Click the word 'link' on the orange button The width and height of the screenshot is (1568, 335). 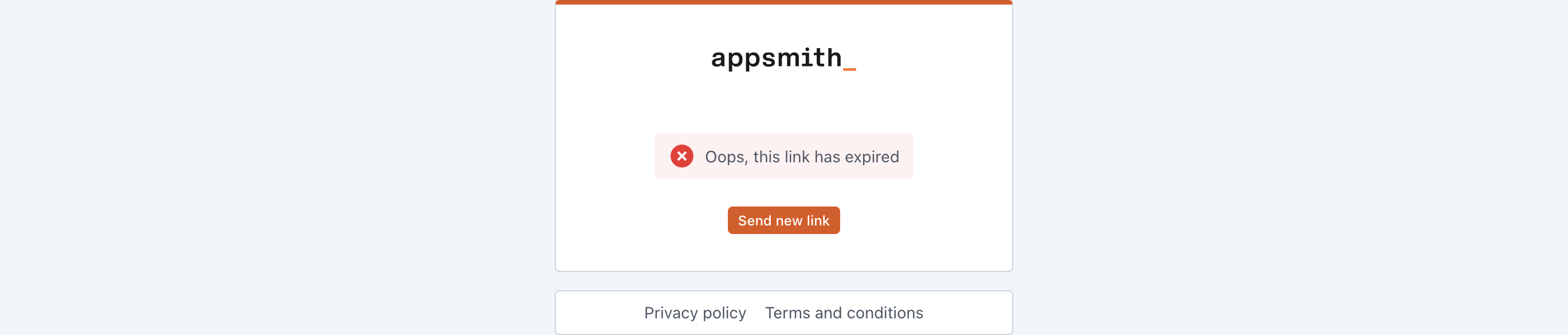click(x=817, y=220)
